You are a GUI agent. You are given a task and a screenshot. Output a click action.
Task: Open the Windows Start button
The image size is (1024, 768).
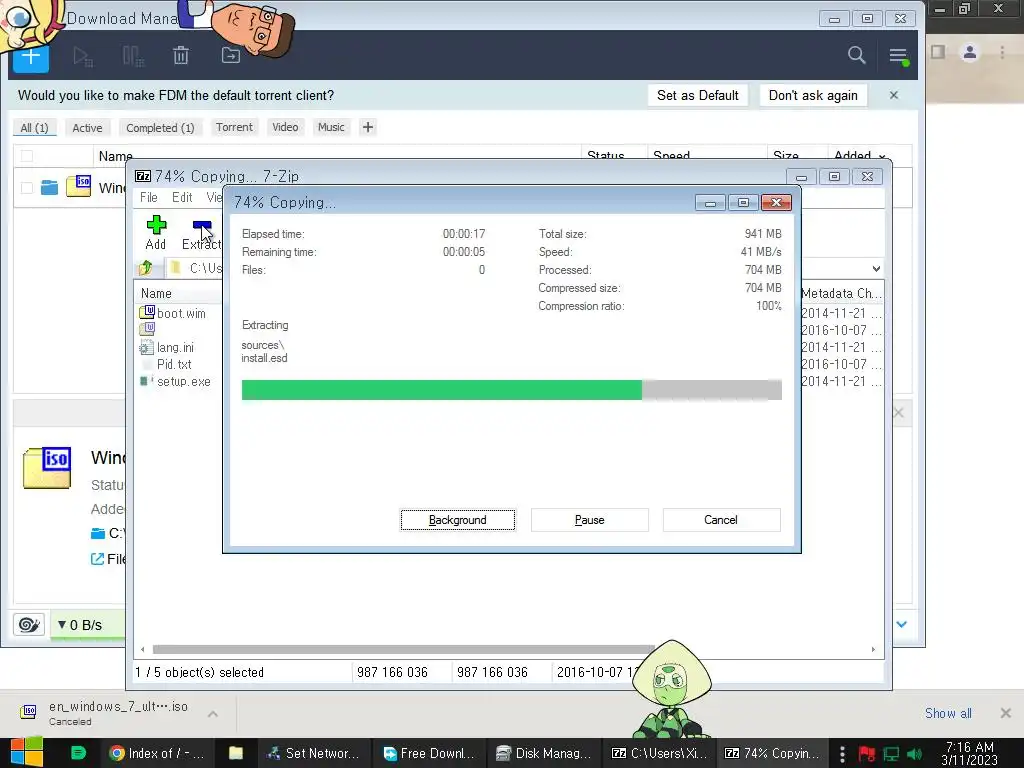pos(26,753)
